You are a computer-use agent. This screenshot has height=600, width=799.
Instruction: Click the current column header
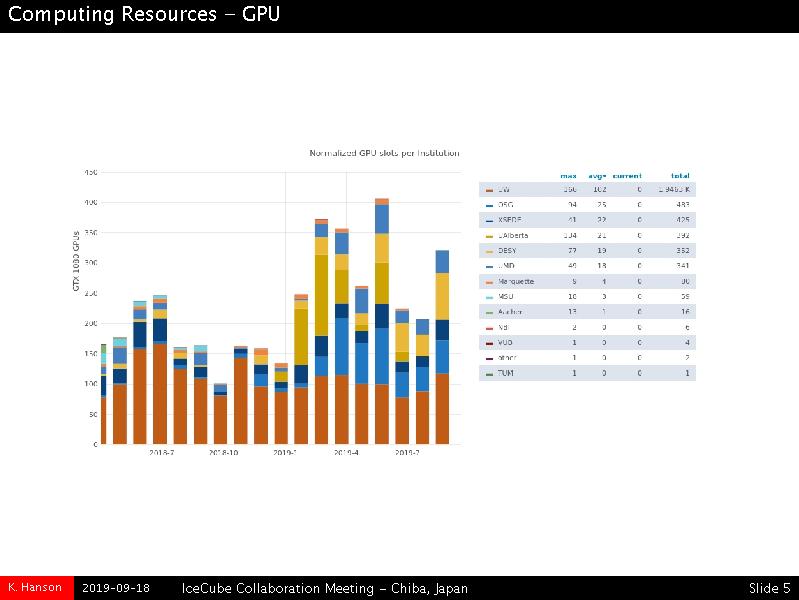[x=627, y=176]
